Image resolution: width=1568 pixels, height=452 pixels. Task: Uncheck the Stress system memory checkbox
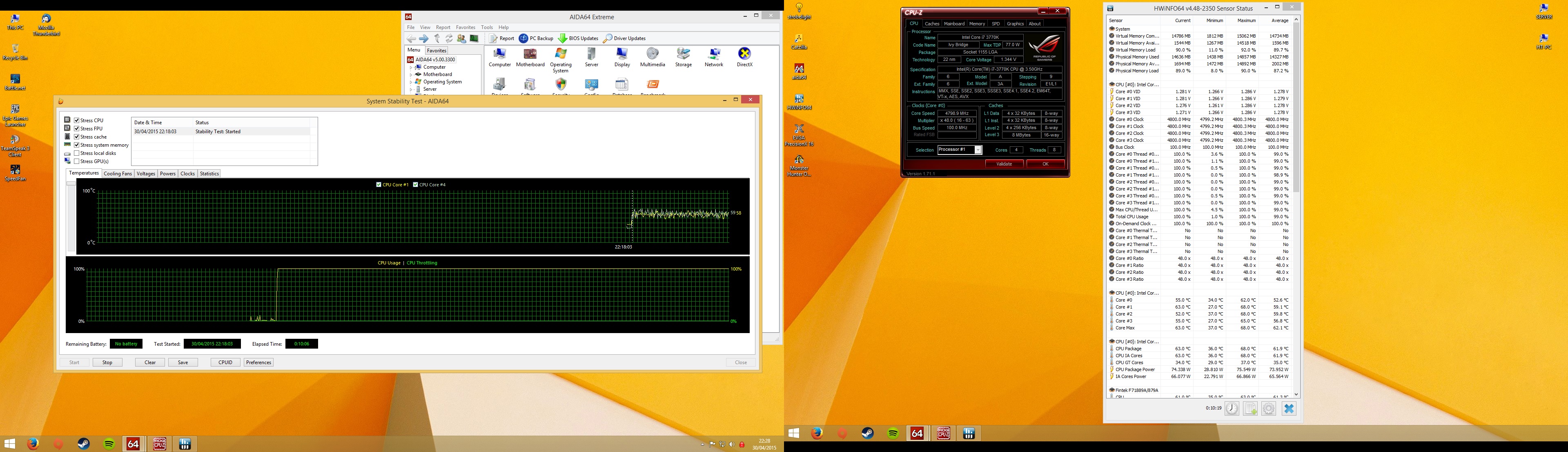pos(77,145)
